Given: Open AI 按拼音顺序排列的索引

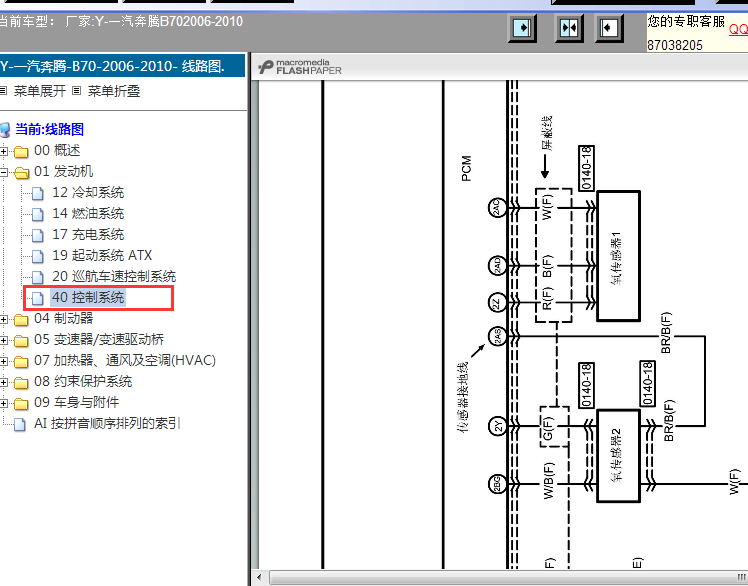Looking at the screenshot, I should pyautogui.click(x=107, y=423).
